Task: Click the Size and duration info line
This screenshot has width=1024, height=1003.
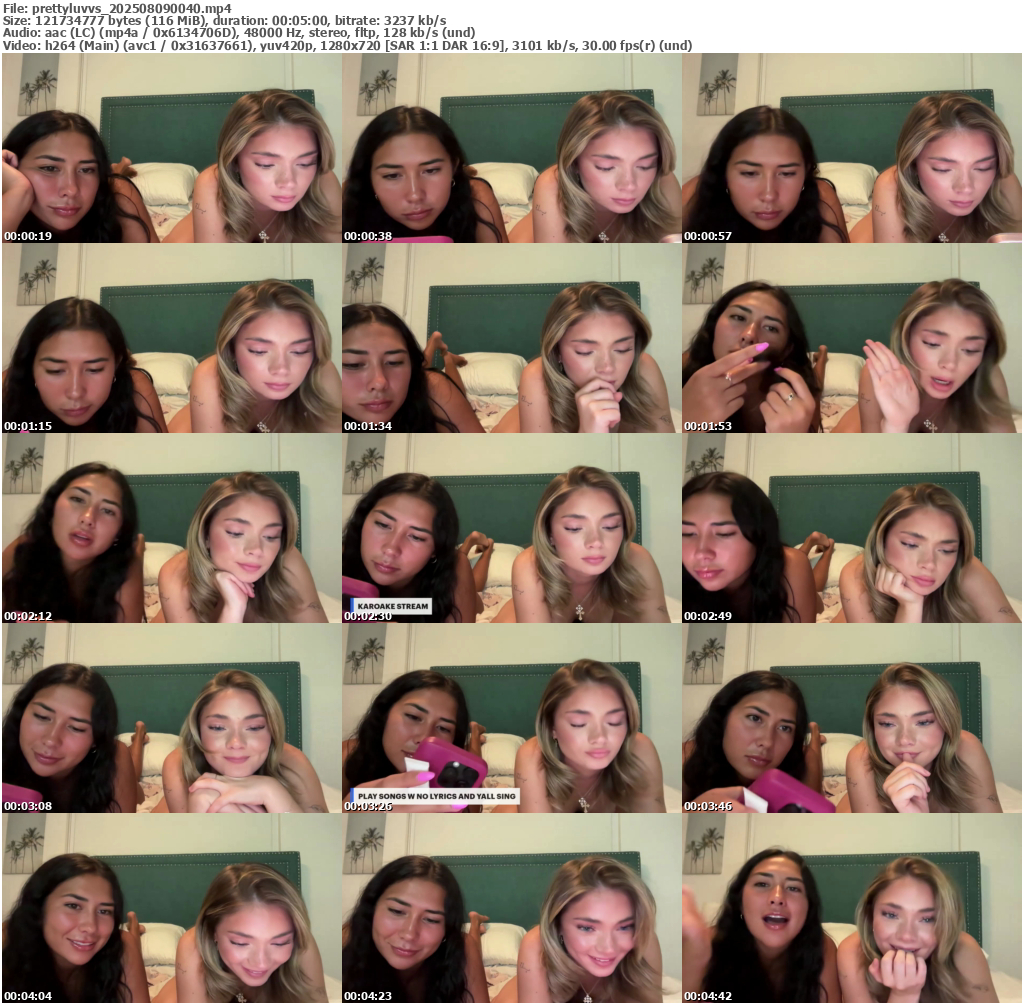Action: pos(225,20)
